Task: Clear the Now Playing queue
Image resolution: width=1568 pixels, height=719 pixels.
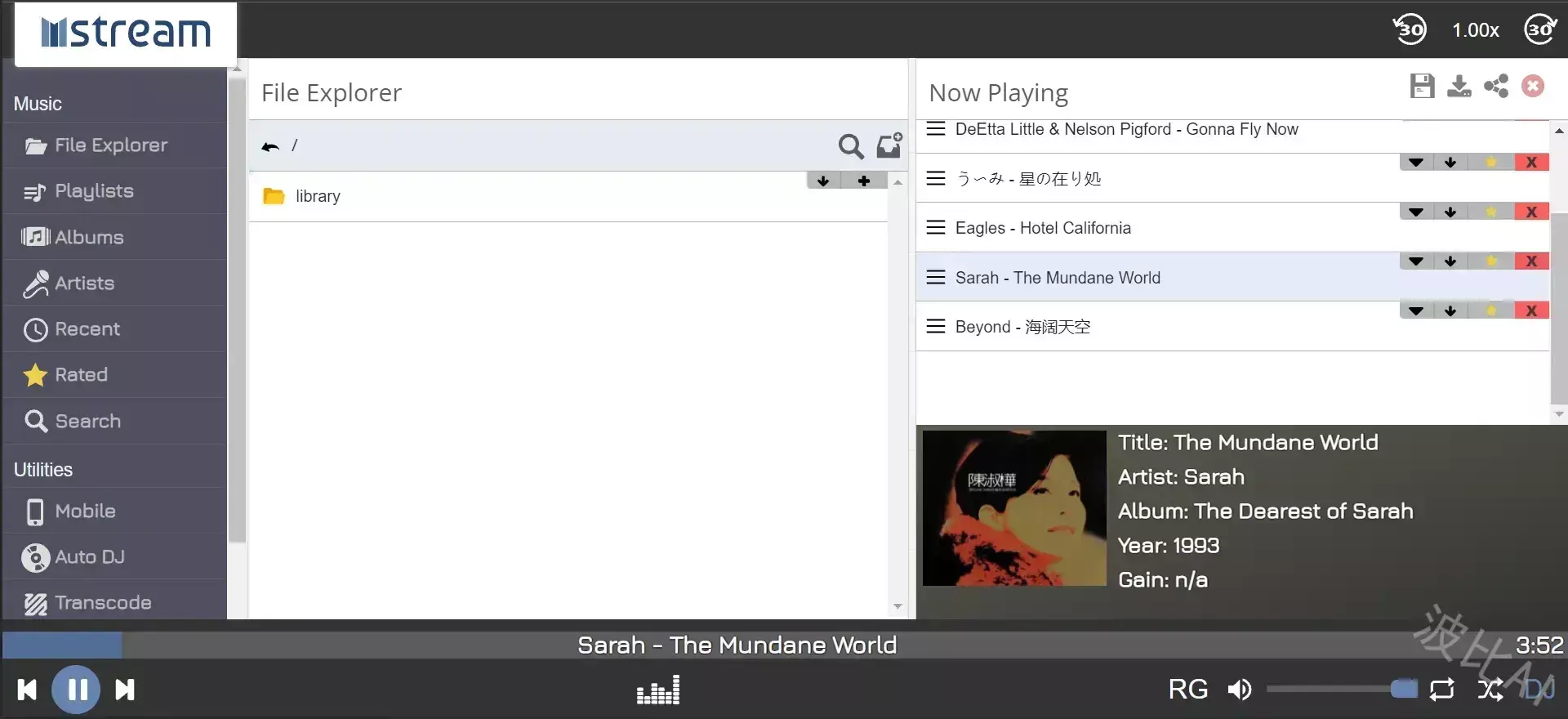Action: [1533, 86]
